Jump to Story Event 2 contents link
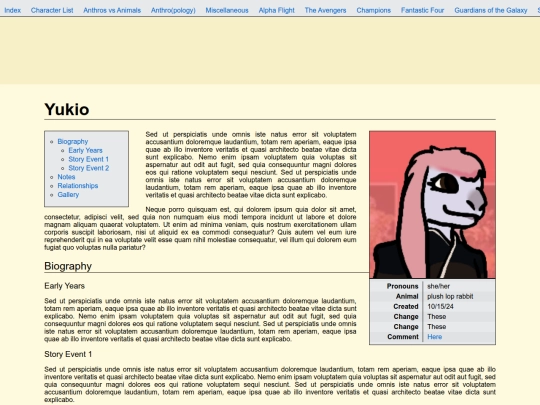The image size is (540, 405). (89, 168)
